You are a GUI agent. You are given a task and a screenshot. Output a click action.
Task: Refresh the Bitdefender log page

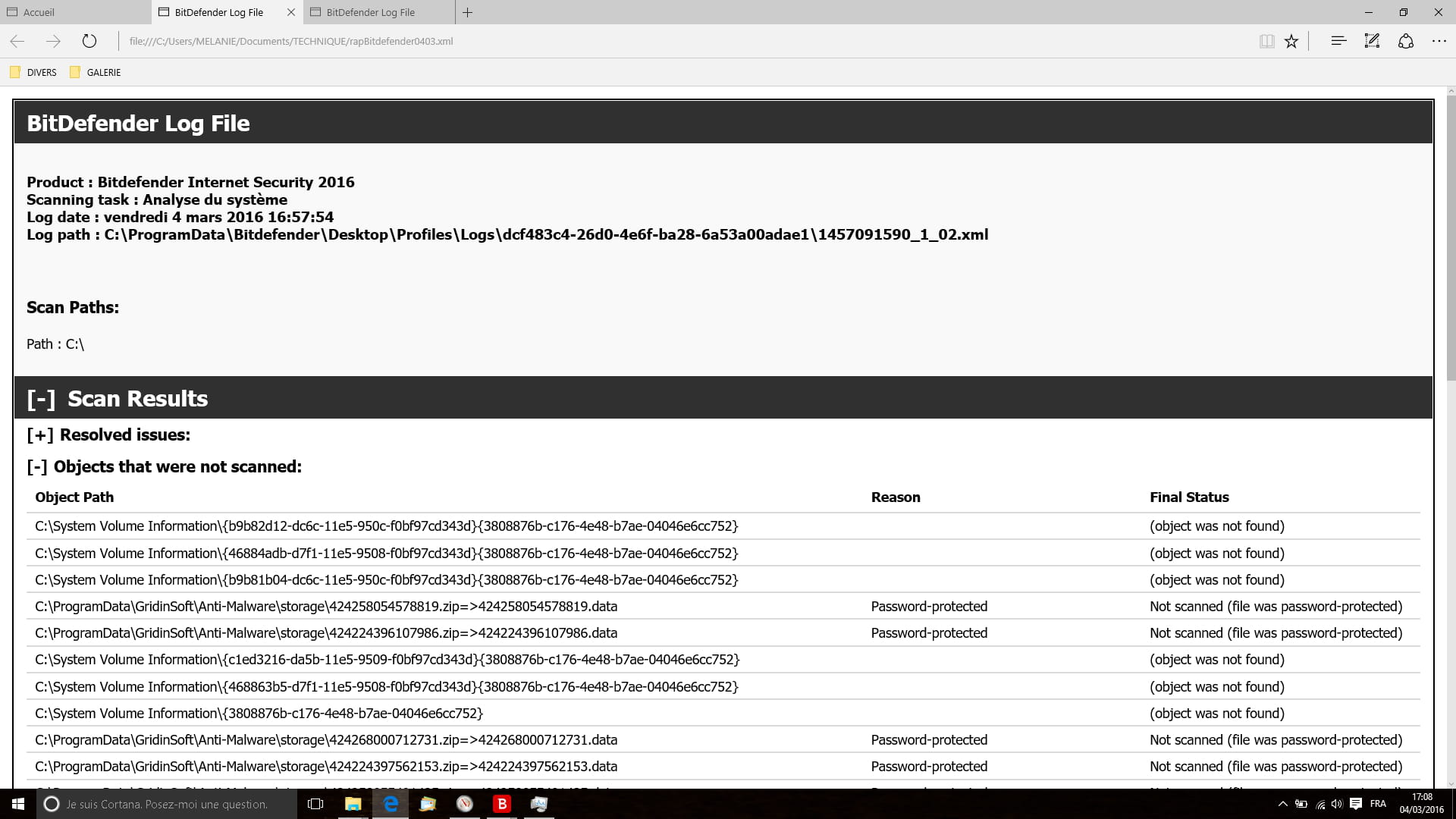click(x=89, y=41)
